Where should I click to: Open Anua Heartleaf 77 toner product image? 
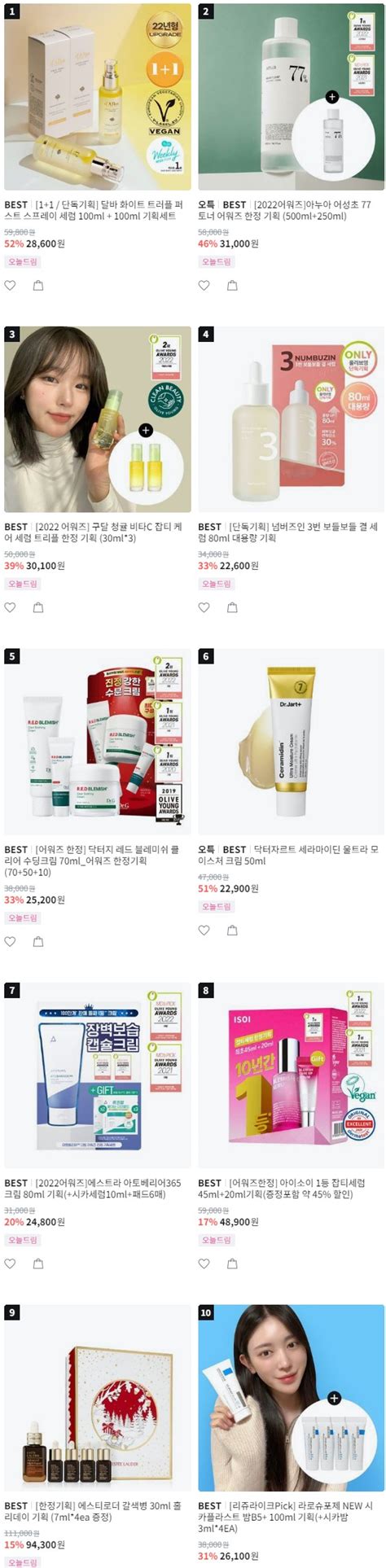click(291, 97)
